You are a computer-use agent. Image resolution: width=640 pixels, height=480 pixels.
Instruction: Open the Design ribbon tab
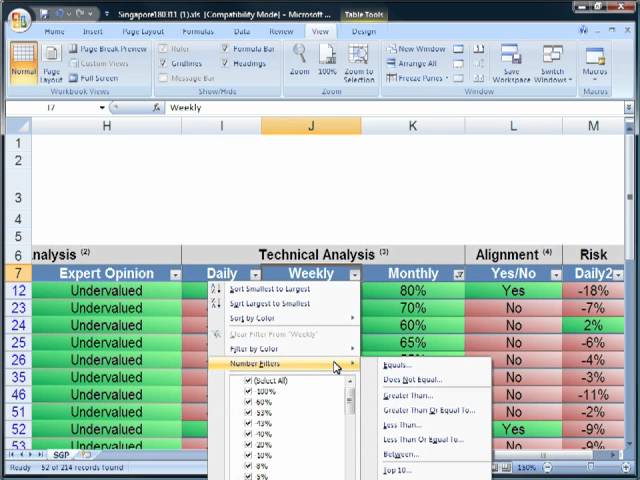364,31
